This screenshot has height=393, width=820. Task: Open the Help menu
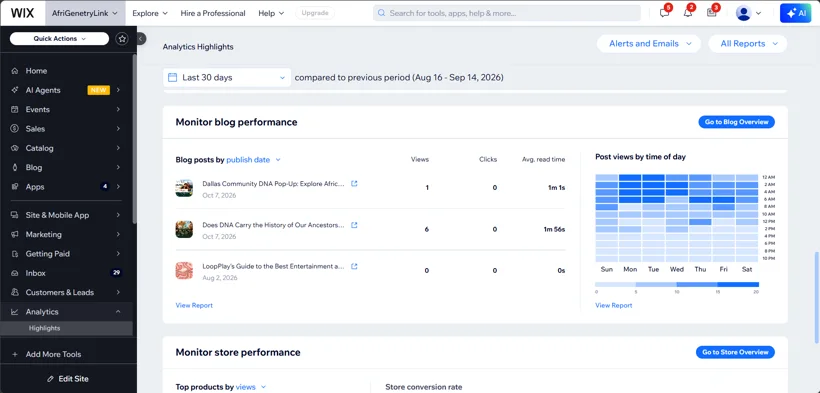(x=271, y=13)
